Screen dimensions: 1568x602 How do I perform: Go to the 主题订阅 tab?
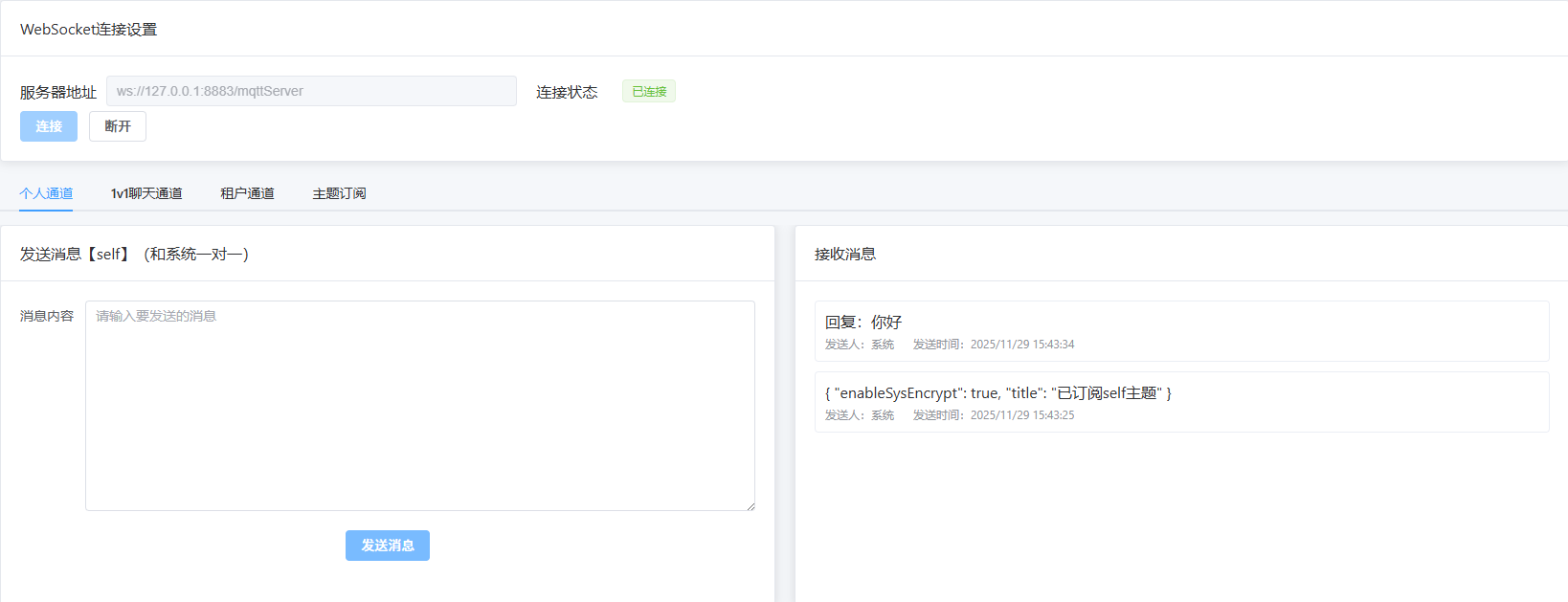tap(339, 193)
